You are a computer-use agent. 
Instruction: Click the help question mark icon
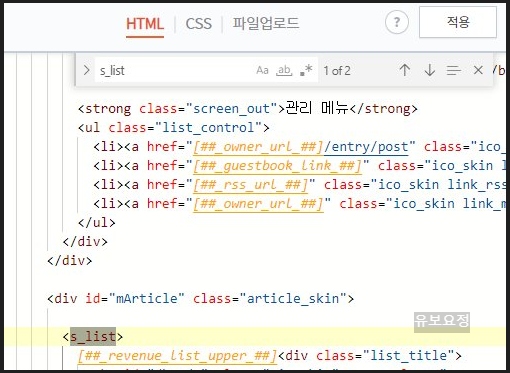click(397, 22)
